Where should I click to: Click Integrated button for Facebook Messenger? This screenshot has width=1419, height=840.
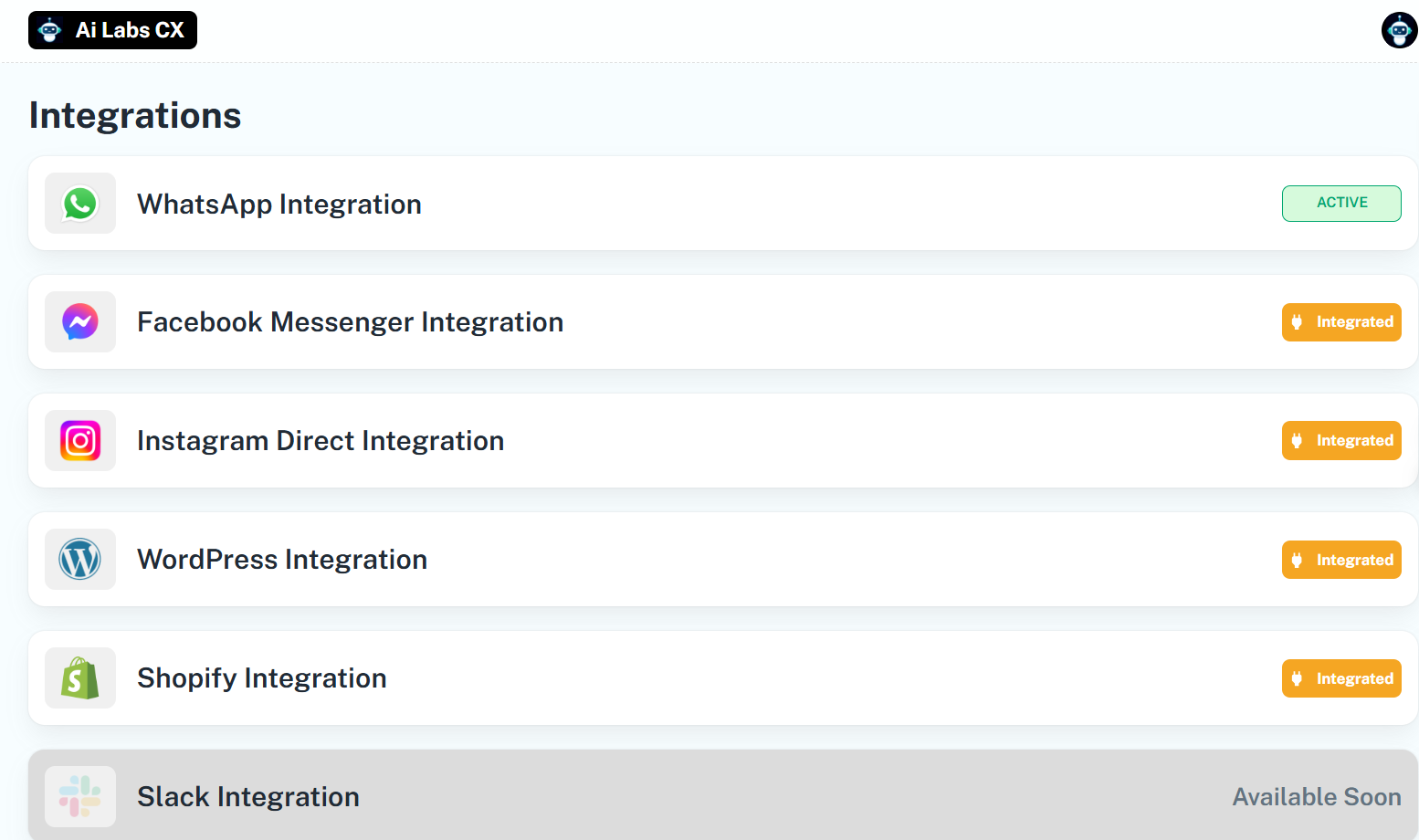pos(1341,322)
